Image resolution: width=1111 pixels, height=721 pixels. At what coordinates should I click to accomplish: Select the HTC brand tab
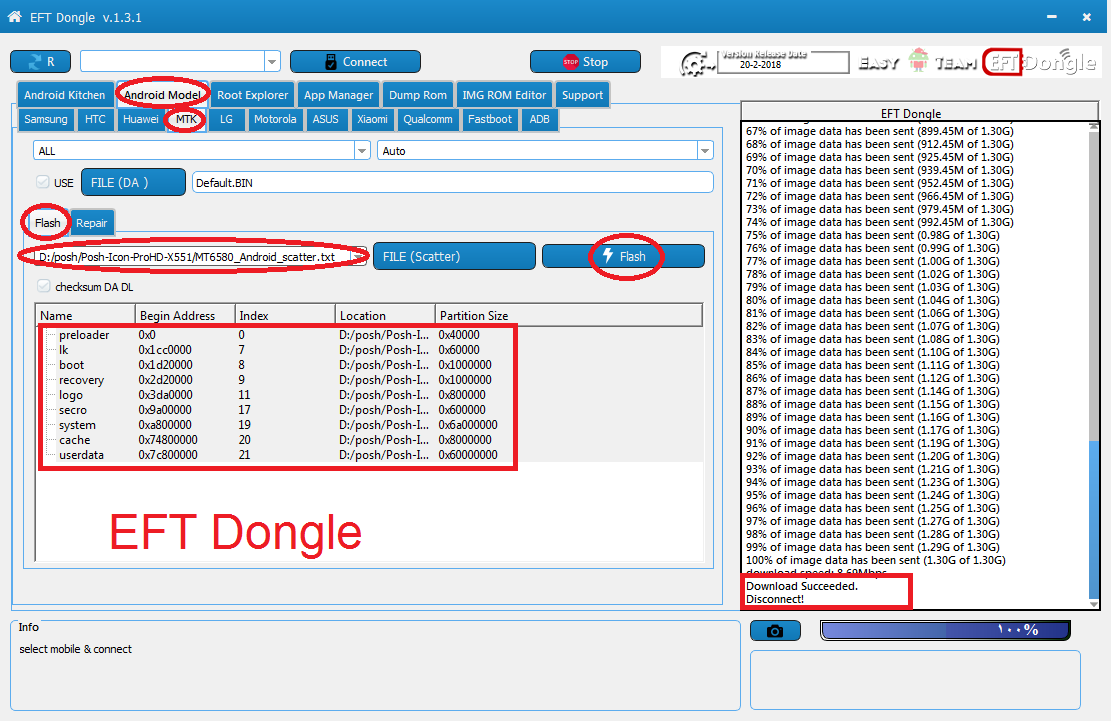point(95,119)
